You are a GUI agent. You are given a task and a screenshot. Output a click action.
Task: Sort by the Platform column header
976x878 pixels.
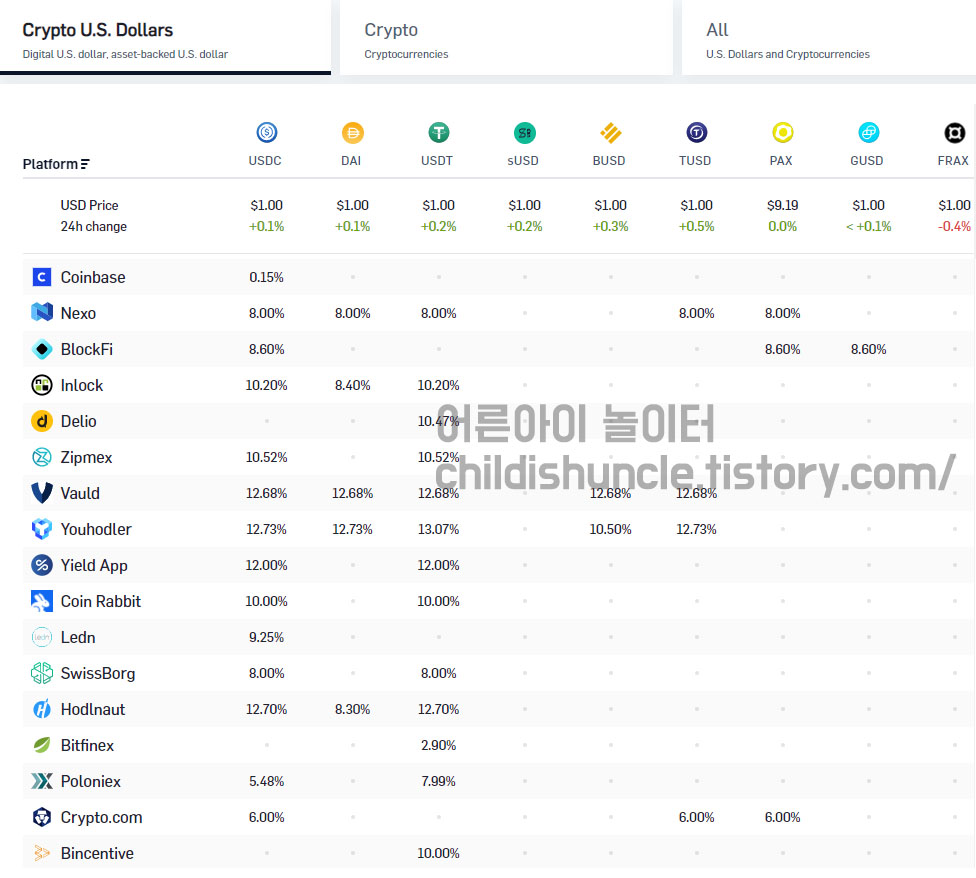[x=56, y=164]
